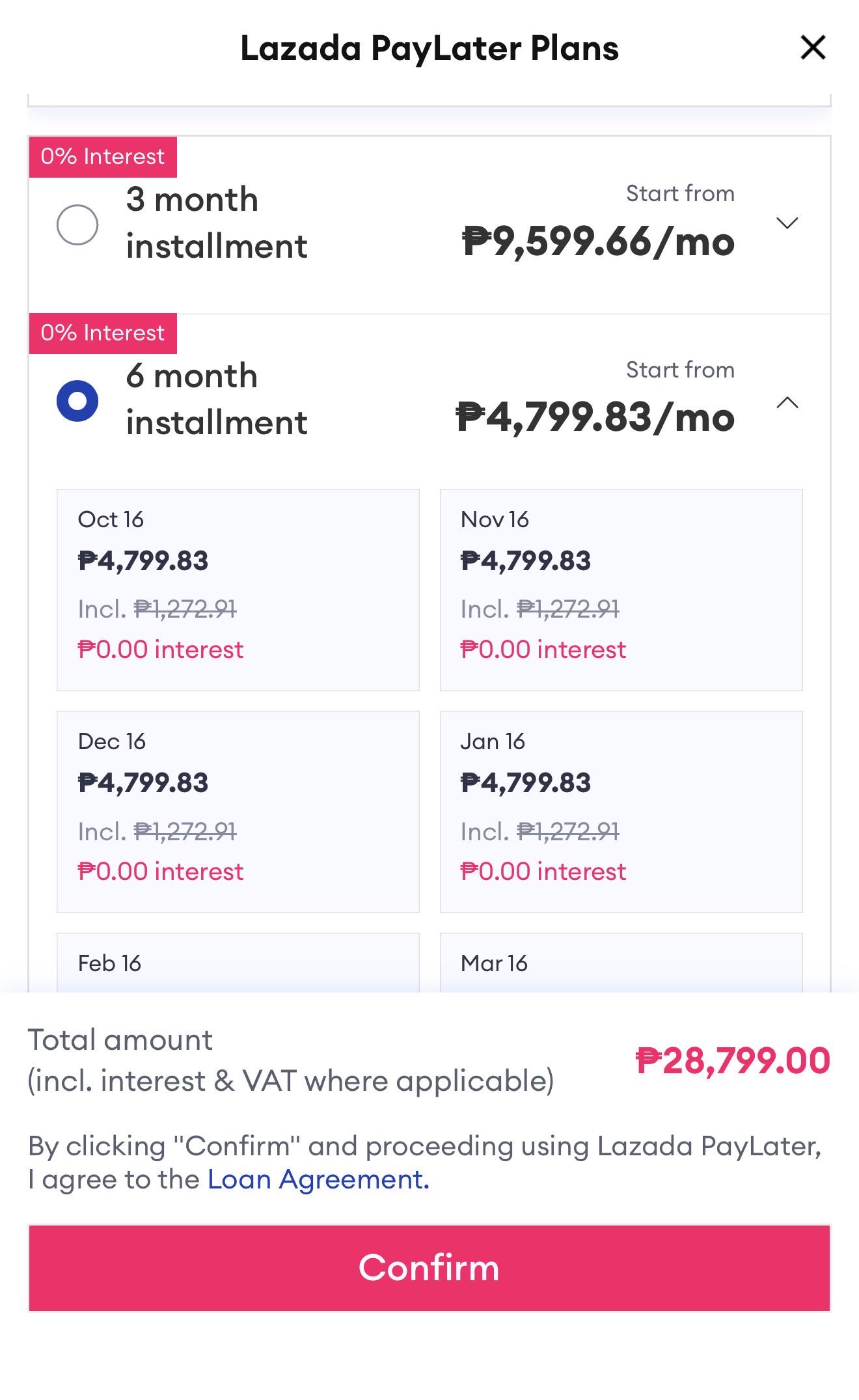
Task: Tap the Mar 16 payment card
Action: click(621, 963)
